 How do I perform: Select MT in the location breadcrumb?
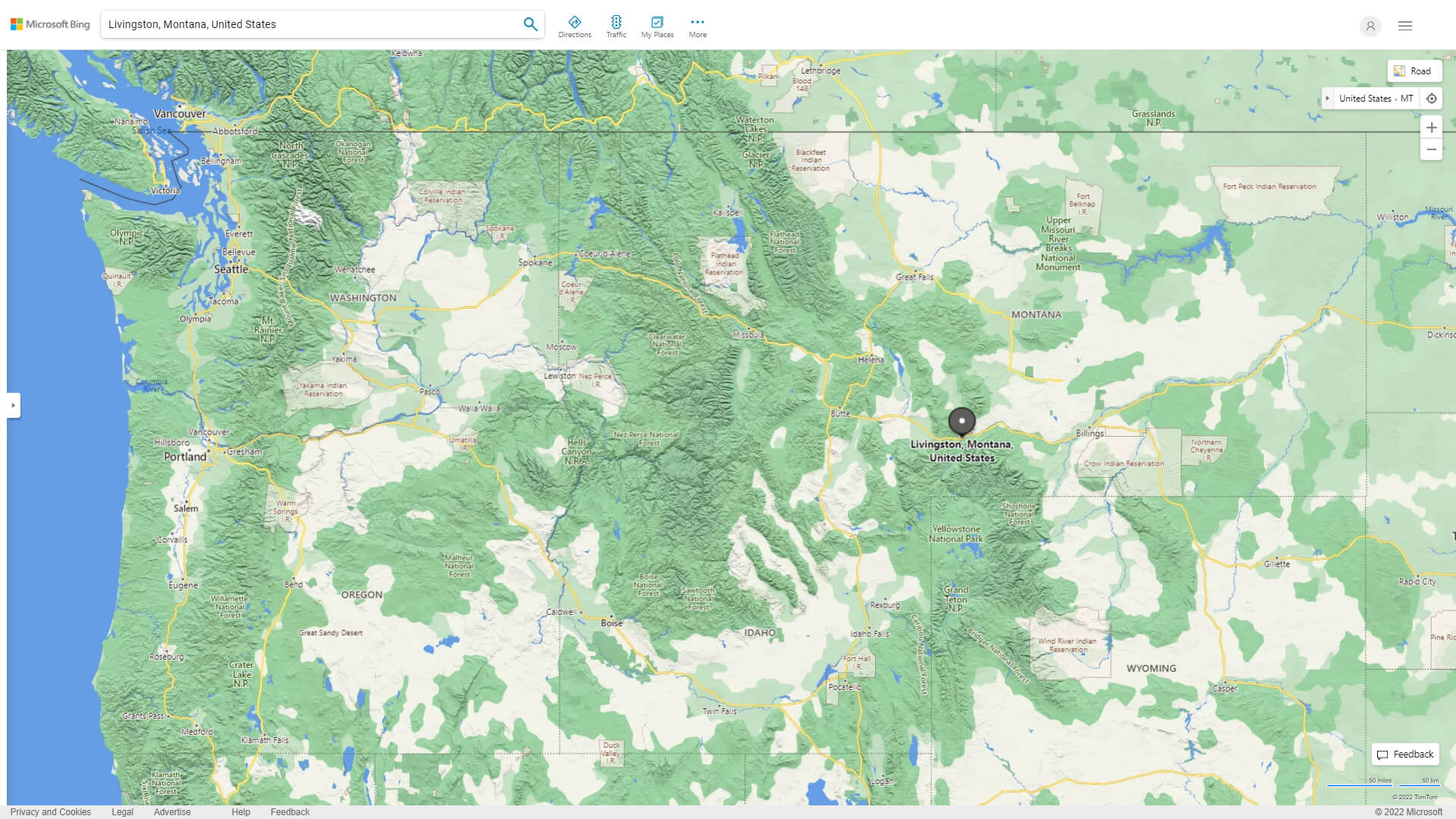pyautogui.click(x=1407, y=98)
